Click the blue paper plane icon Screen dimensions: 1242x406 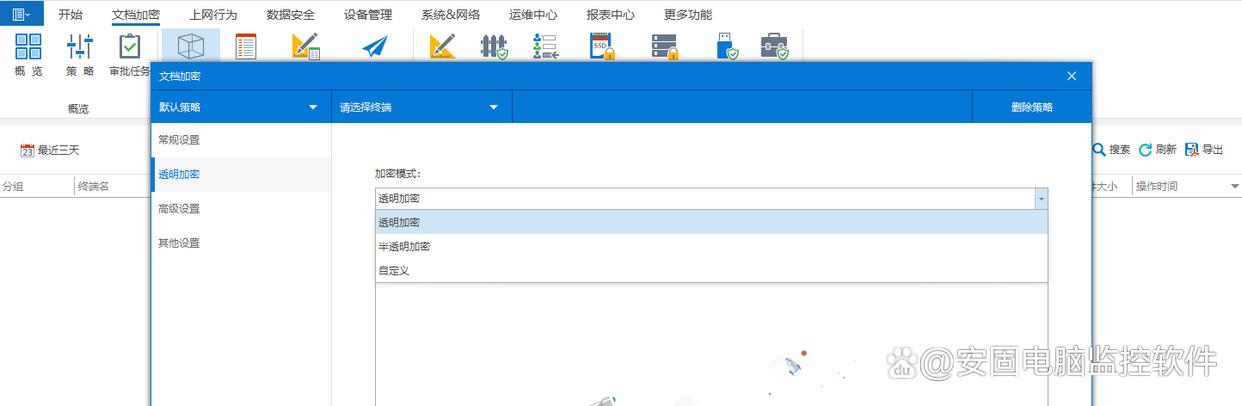pos(374,47)
